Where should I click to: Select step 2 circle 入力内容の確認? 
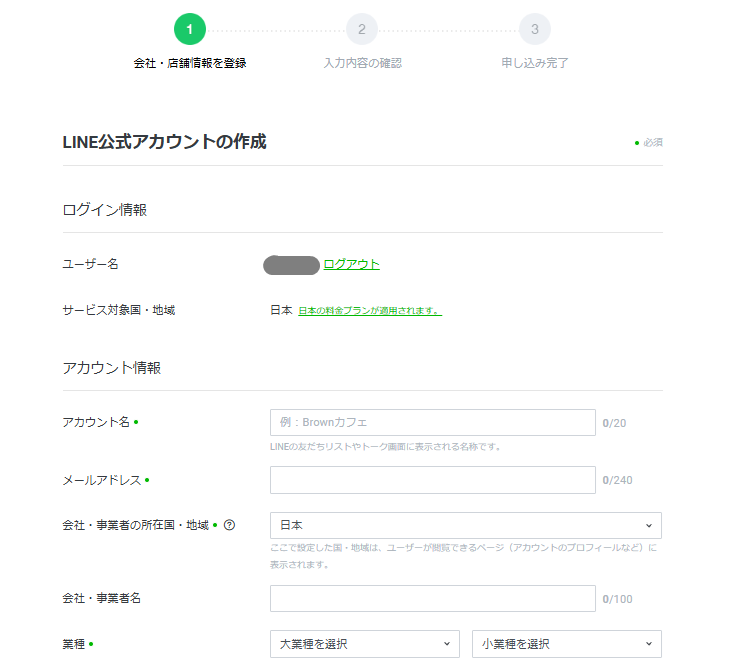[362, 29]
